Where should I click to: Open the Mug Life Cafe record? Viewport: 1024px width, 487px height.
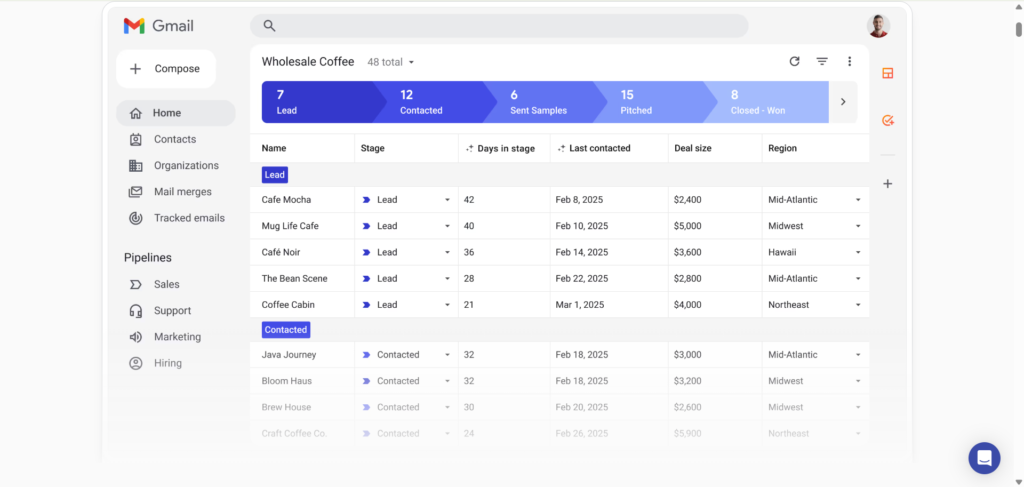(290, 226)
